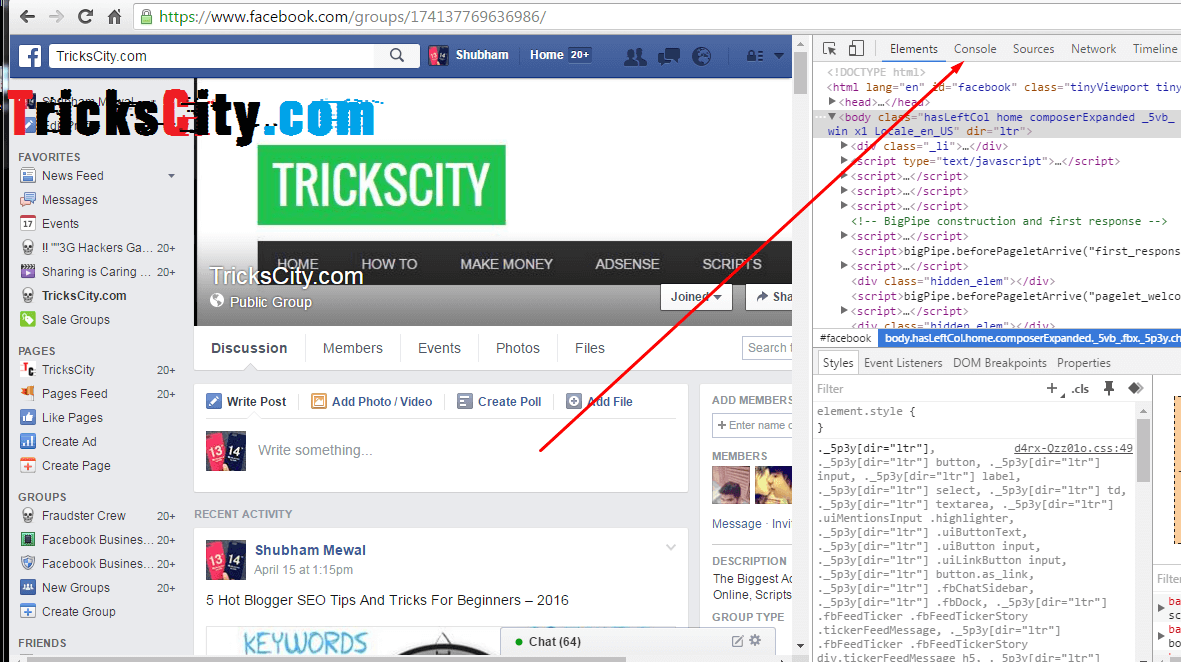This screenshot has width=1181, height=662.
Task: Click the browser address bar URL
Action: pyautogui.click(x=352, y=17)
